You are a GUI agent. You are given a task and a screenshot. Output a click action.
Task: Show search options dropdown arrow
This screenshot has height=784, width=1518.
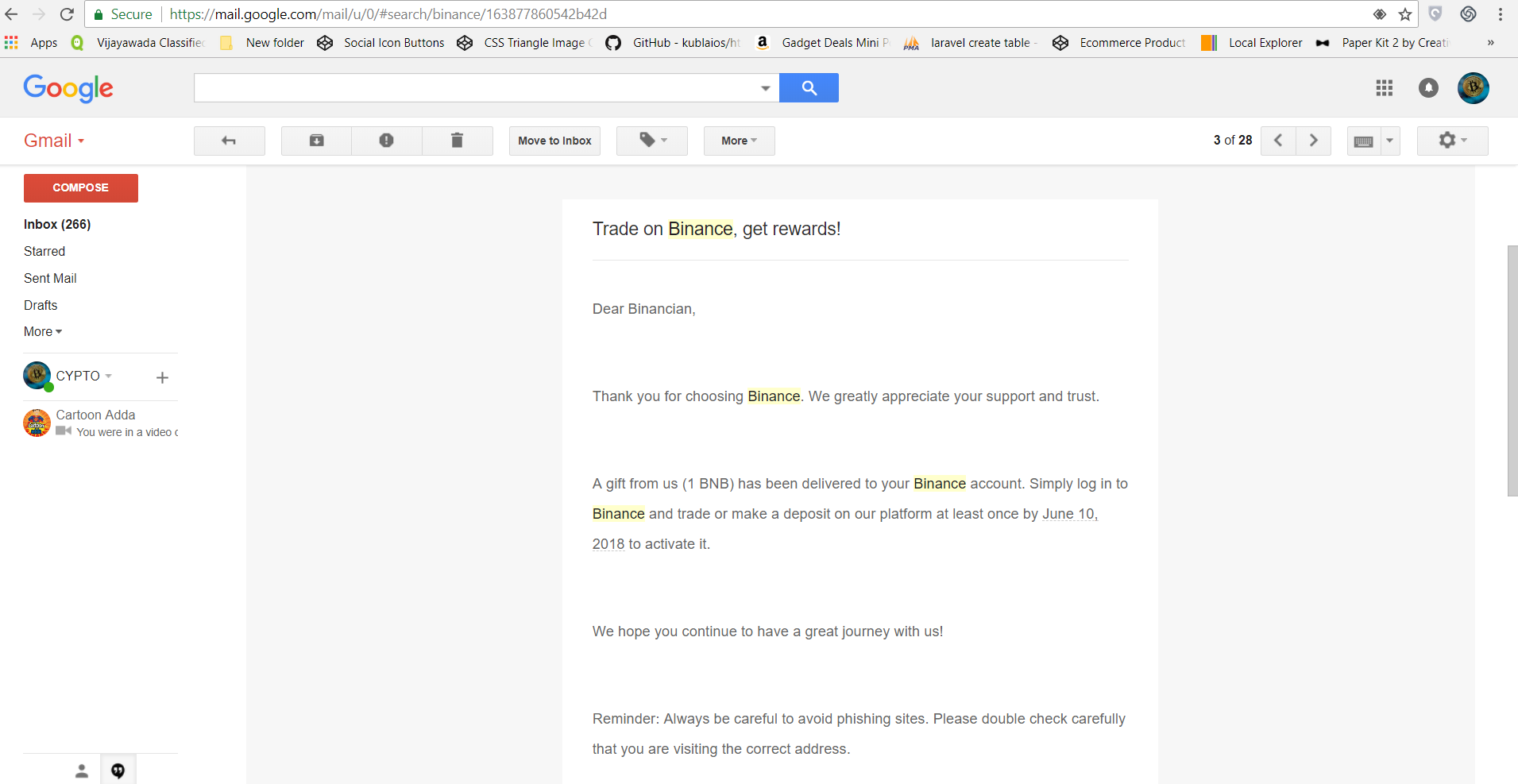tap(765, 88)
